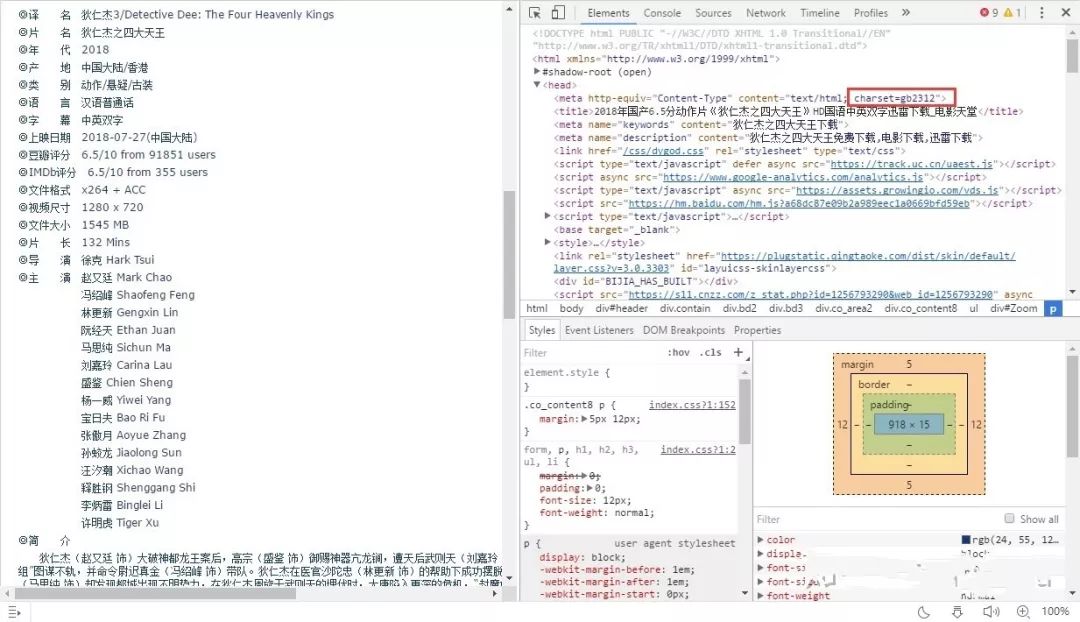This screenshot has height=622, width=1080.
Task: Add a new style rule with plus icon
Action: [738, 352]
